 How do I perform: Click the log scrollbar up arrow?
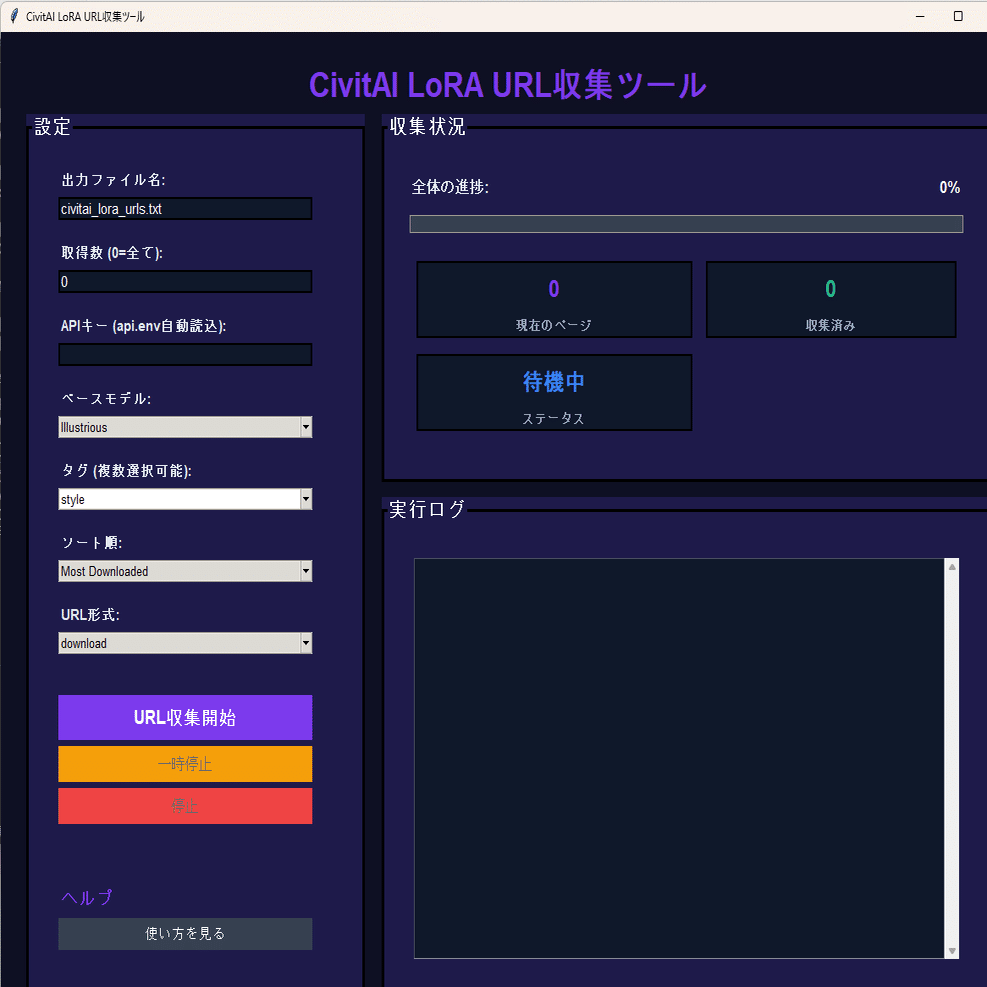point(952,567)
